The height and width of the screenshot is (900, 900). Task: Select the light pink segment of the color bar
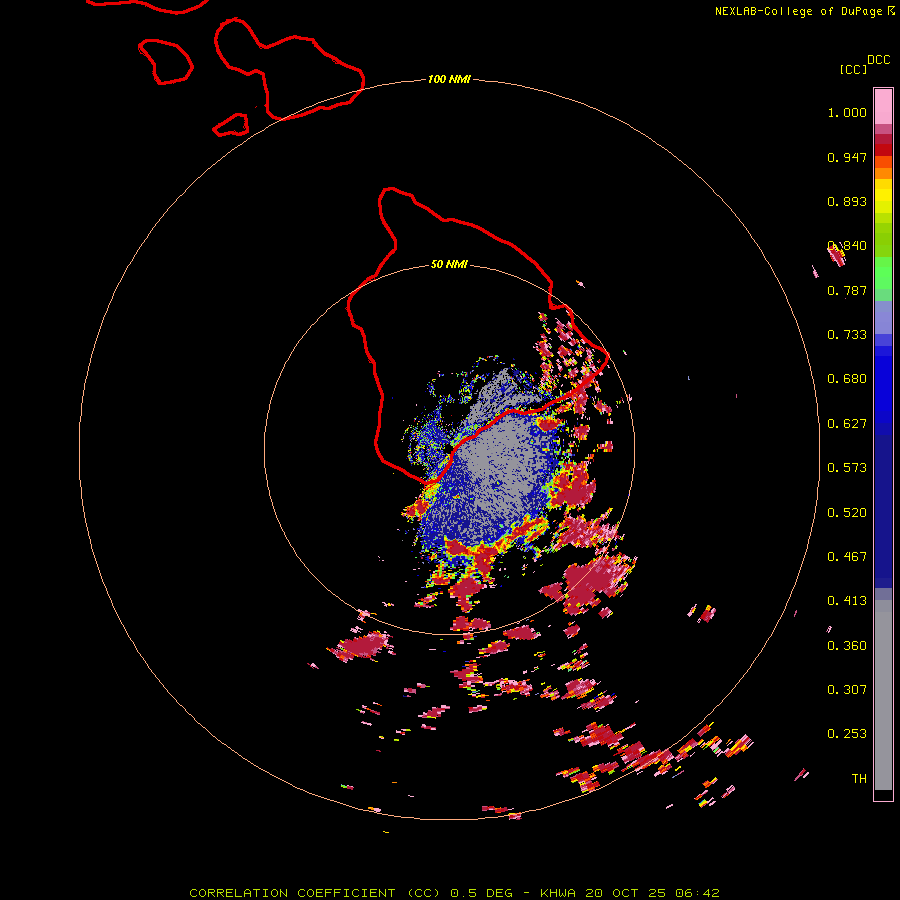[883, 106]
